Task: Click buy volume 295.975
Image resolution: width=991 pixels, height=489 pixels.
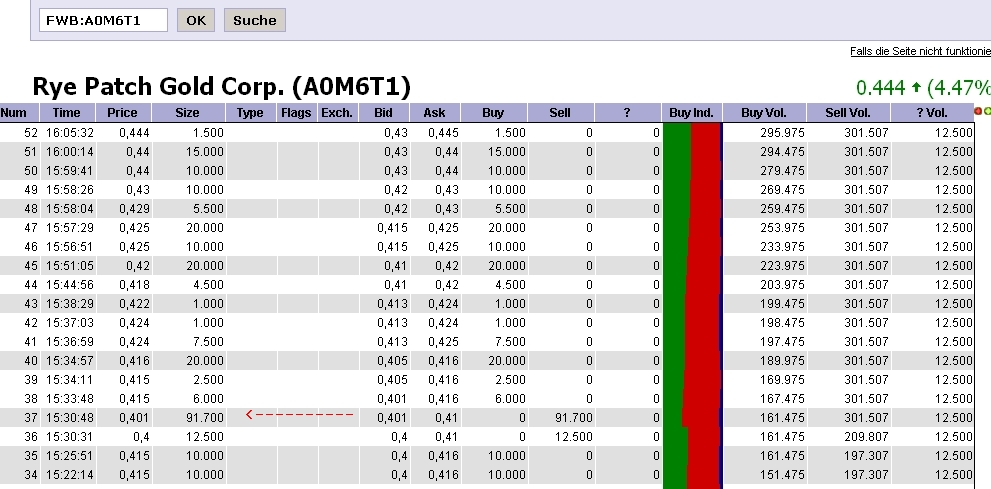Action: [x=782, y=133]
